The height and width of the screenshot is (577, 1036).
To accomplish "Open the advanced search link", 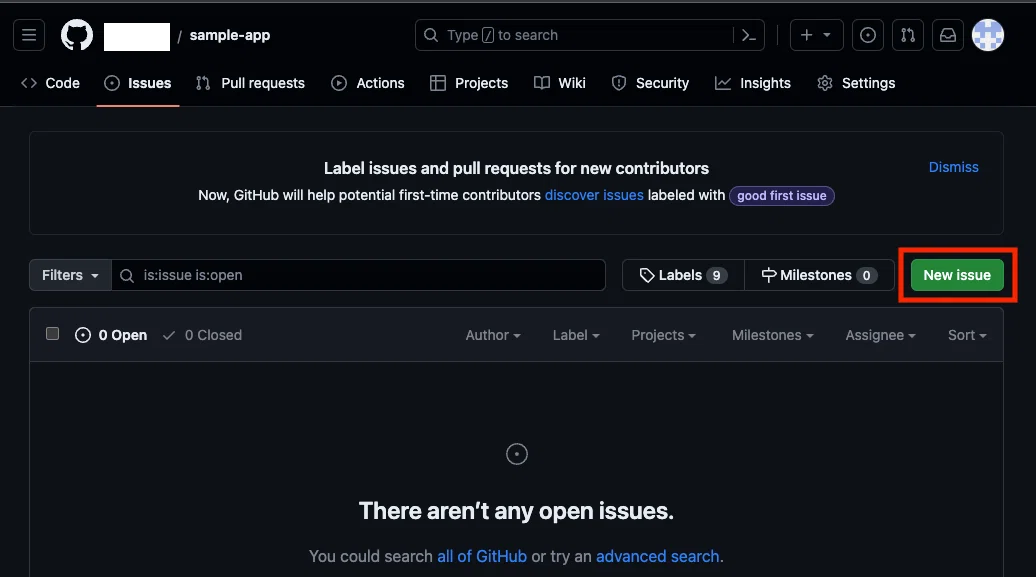I will pos(657,557).
